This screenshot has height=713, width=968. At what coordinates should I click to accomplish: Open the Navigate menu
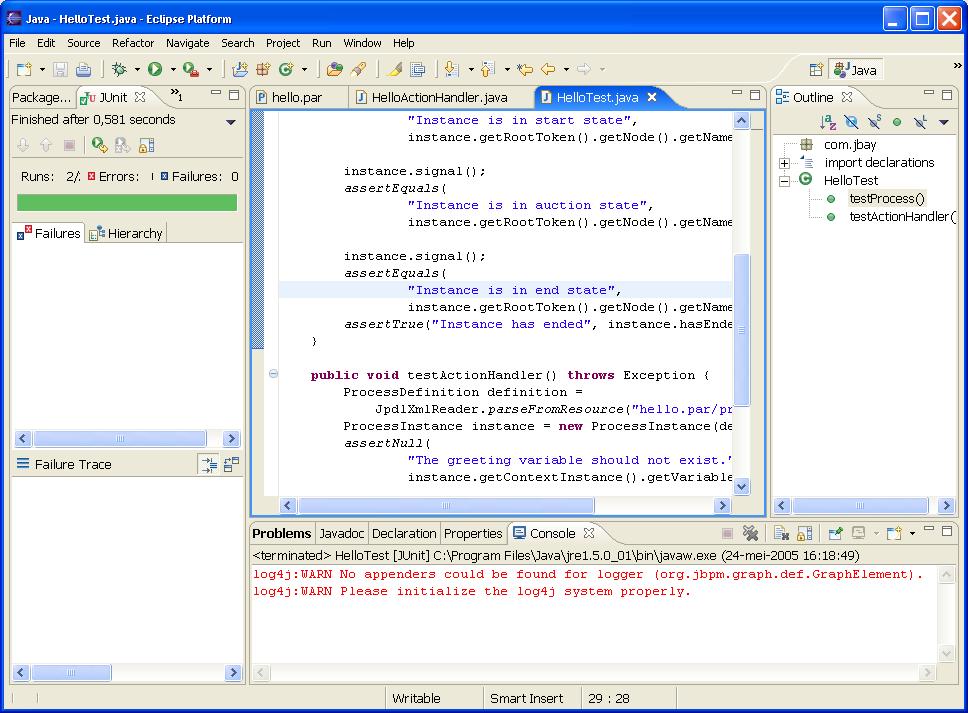187,43
